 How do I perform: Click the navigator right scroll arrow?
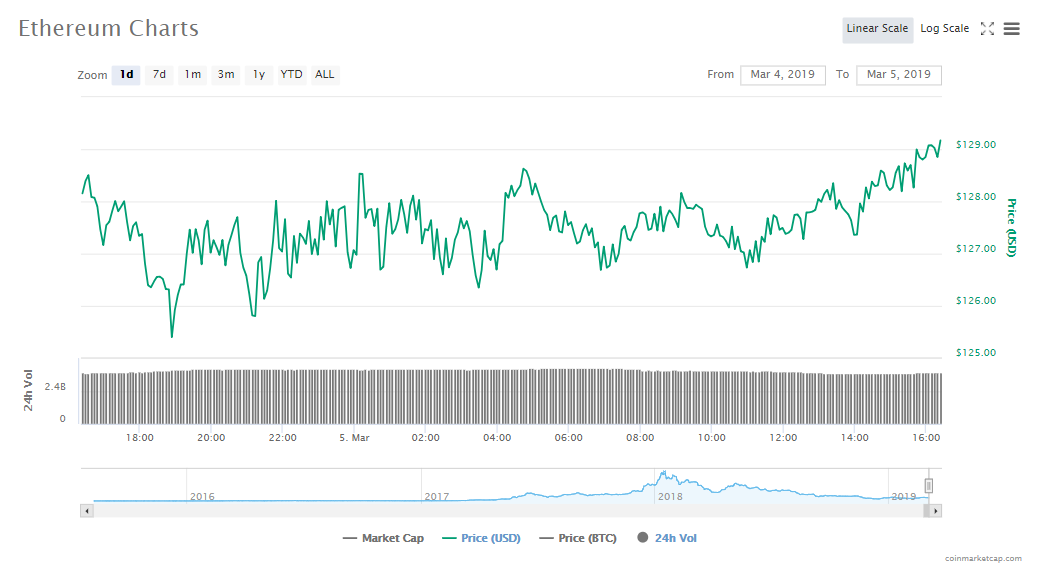[935, 511]
